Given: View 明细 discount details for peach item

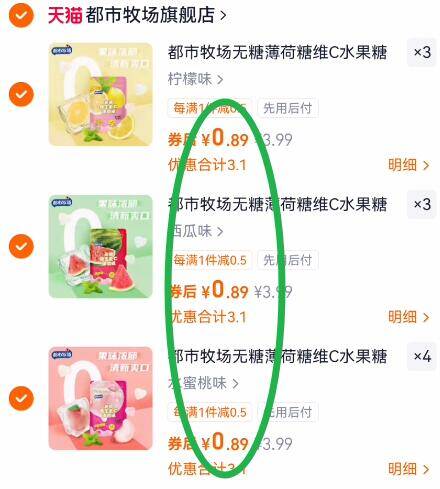Looking at the screenshot, I should tap(409, 469).
